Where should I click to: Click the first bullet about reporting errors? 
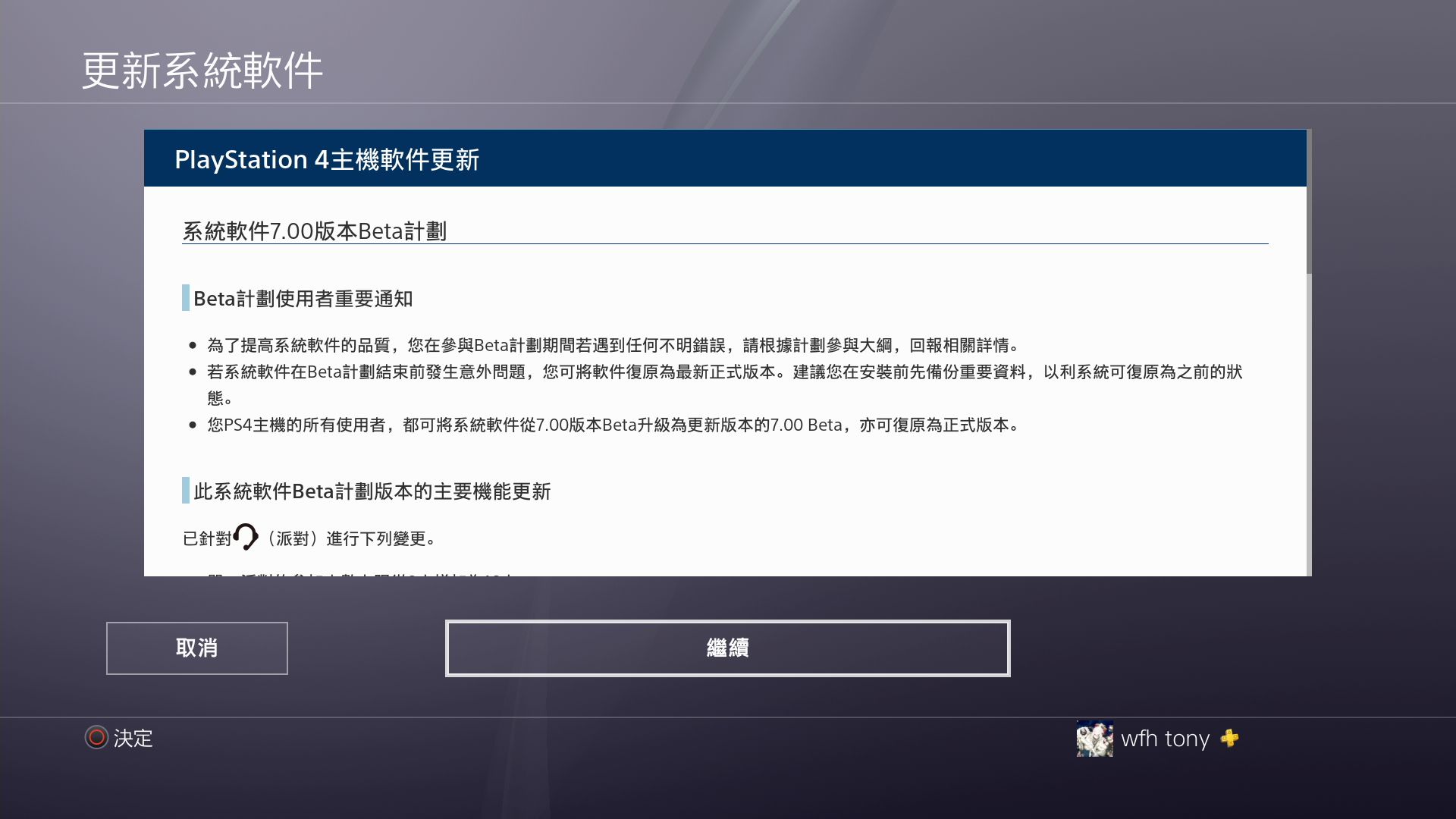coord(613,346)
